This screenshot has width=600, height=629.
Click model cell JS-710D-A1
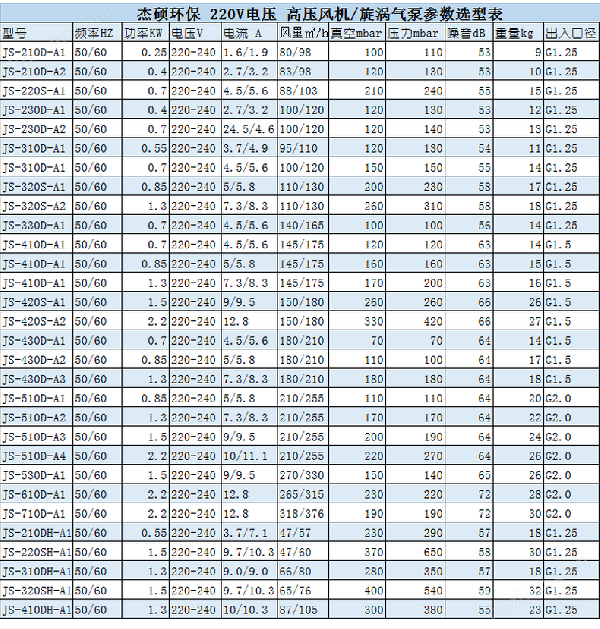[34, 514]
